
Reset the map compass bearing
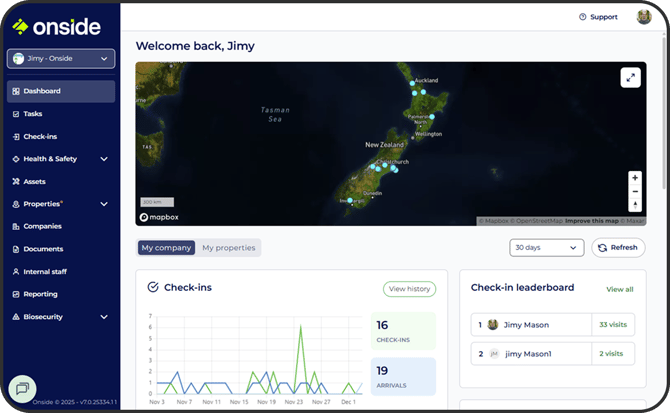[x=634, y=204]
